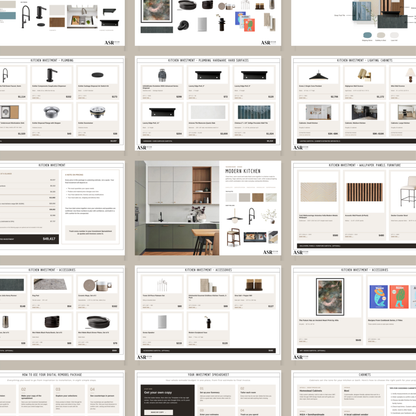Pick the white swatch on Modern Kitchen page
This screenshot has height=416, width=416.
pyautogui.click(x=231, y=197)
